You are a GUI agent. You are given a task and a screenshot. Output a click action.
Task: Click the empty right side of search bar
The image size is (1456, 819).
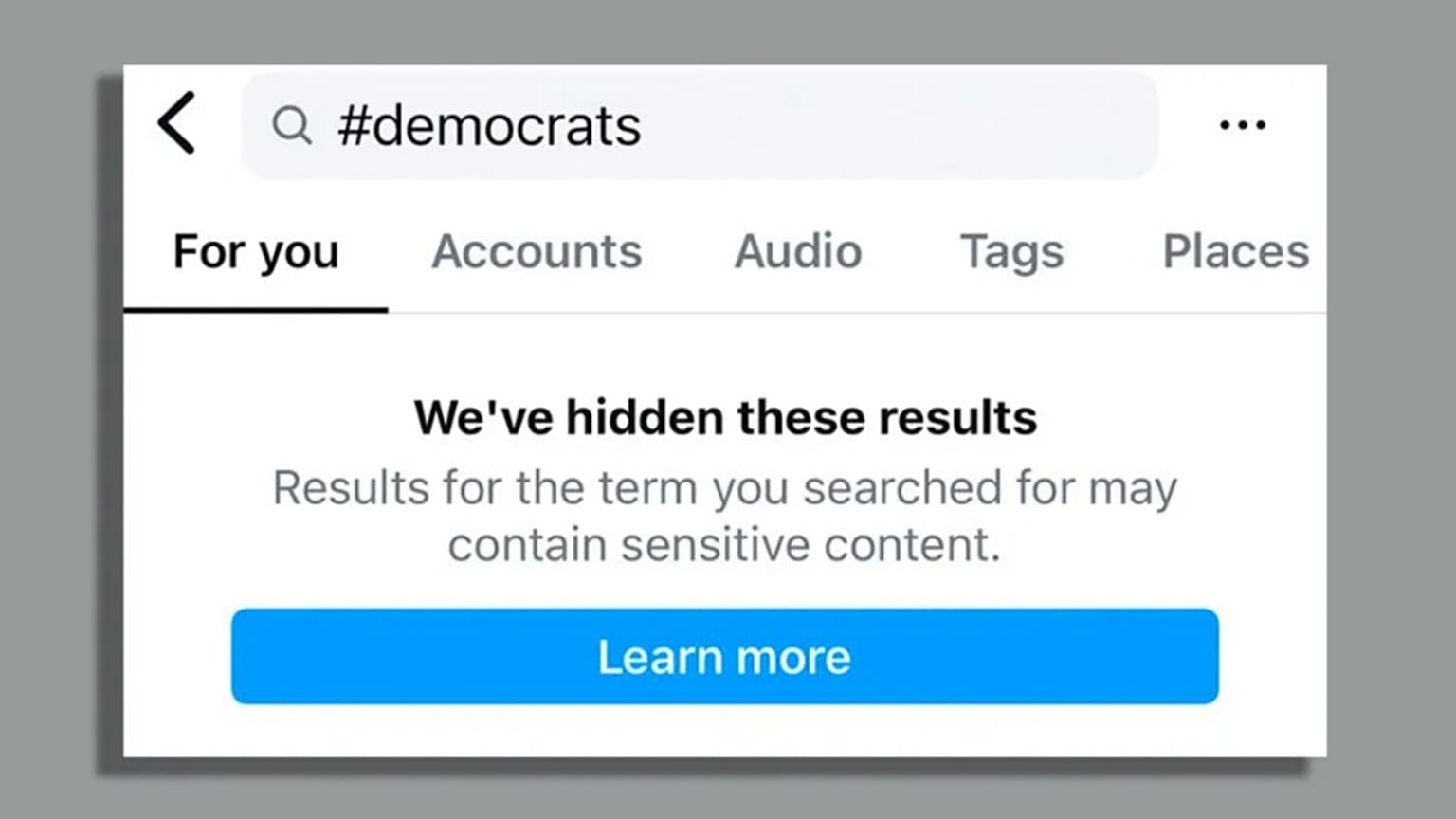[901, 125]
